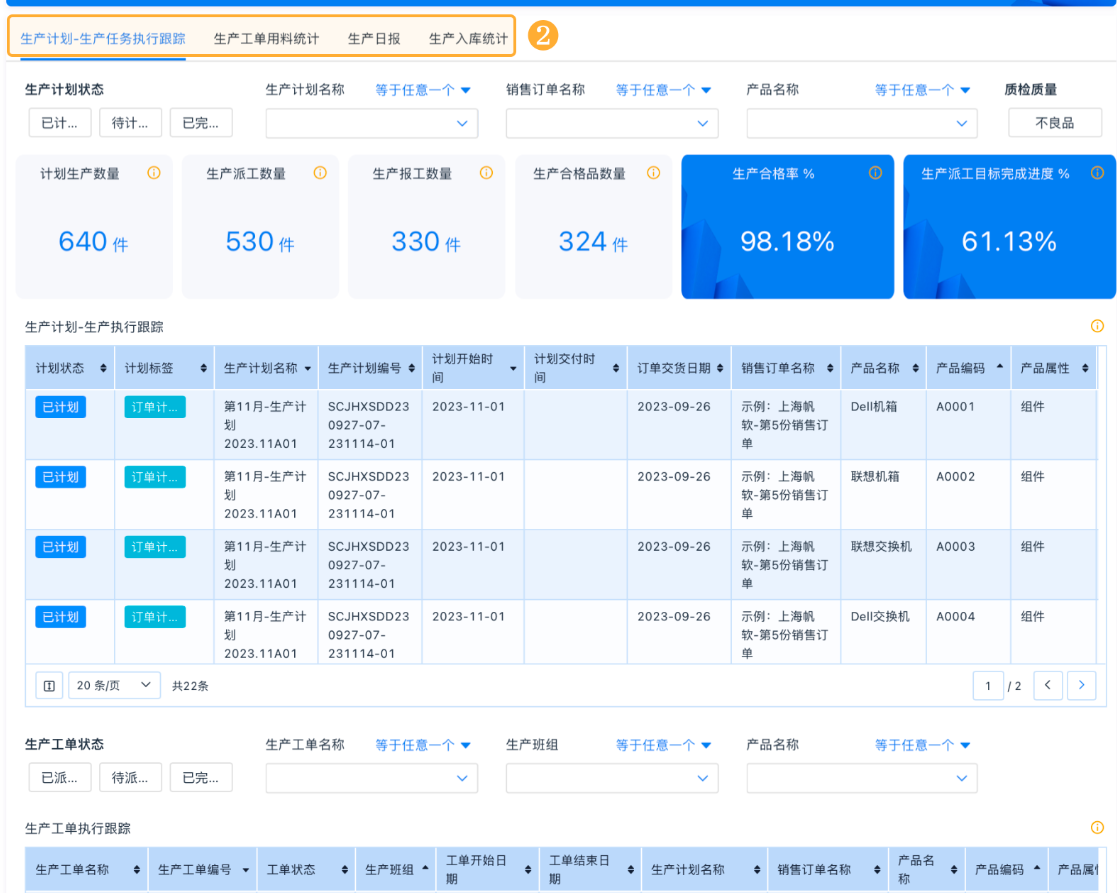Open 等于任意一个 operator for 销售订单名称
Screen dimensions: 1117x893
pyautogui.click(x=663, y=90)
